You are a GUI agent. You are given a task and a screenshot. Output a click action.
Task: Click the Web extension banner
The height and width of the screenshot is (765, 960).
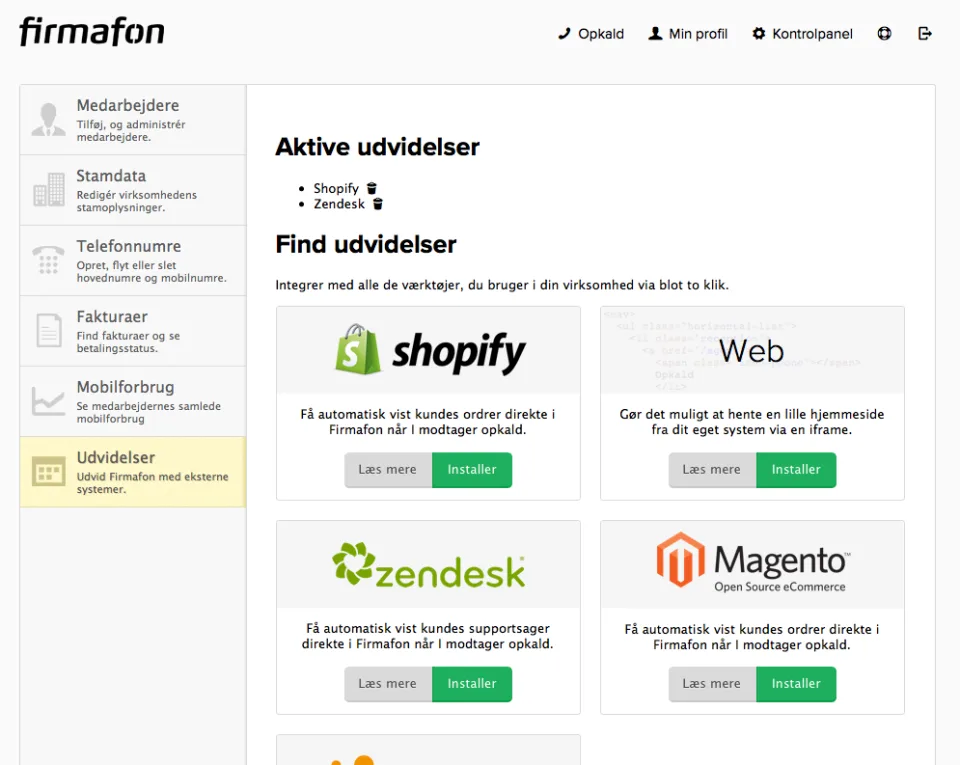[x=752, y=350]
